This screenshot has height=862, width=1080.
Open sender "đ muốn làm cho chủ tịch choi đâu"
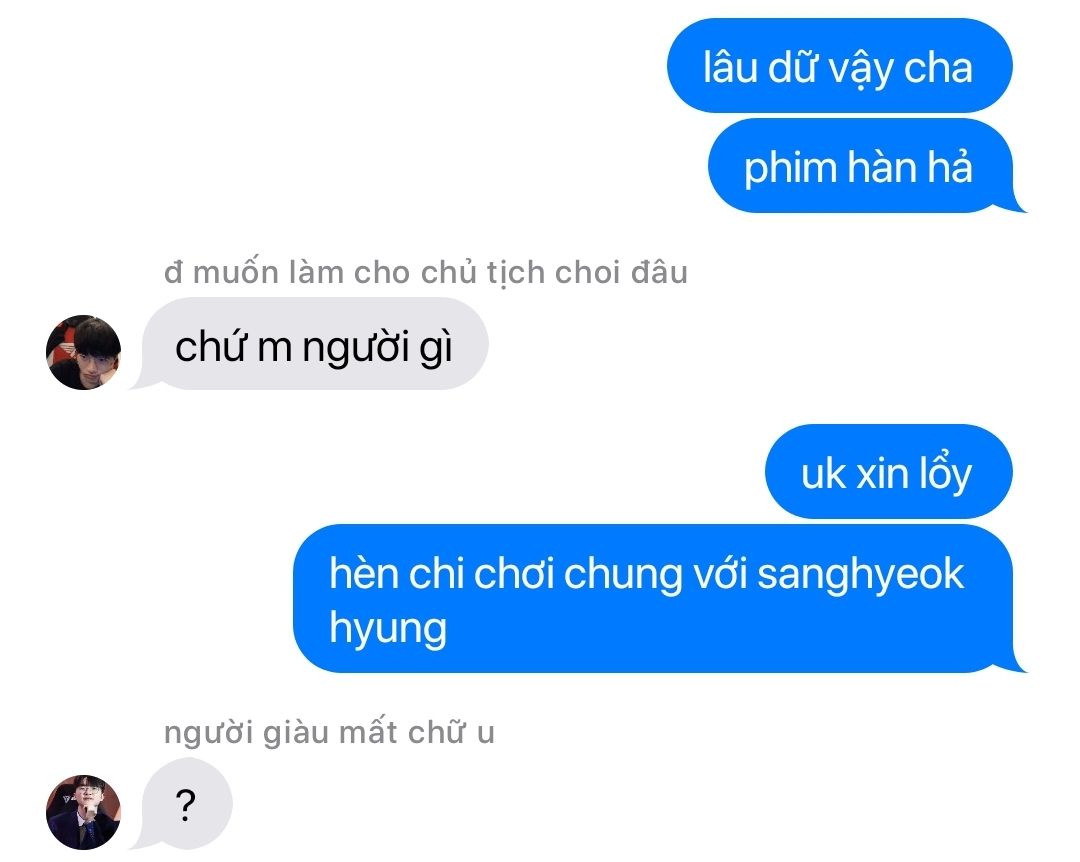coord(426,272)
